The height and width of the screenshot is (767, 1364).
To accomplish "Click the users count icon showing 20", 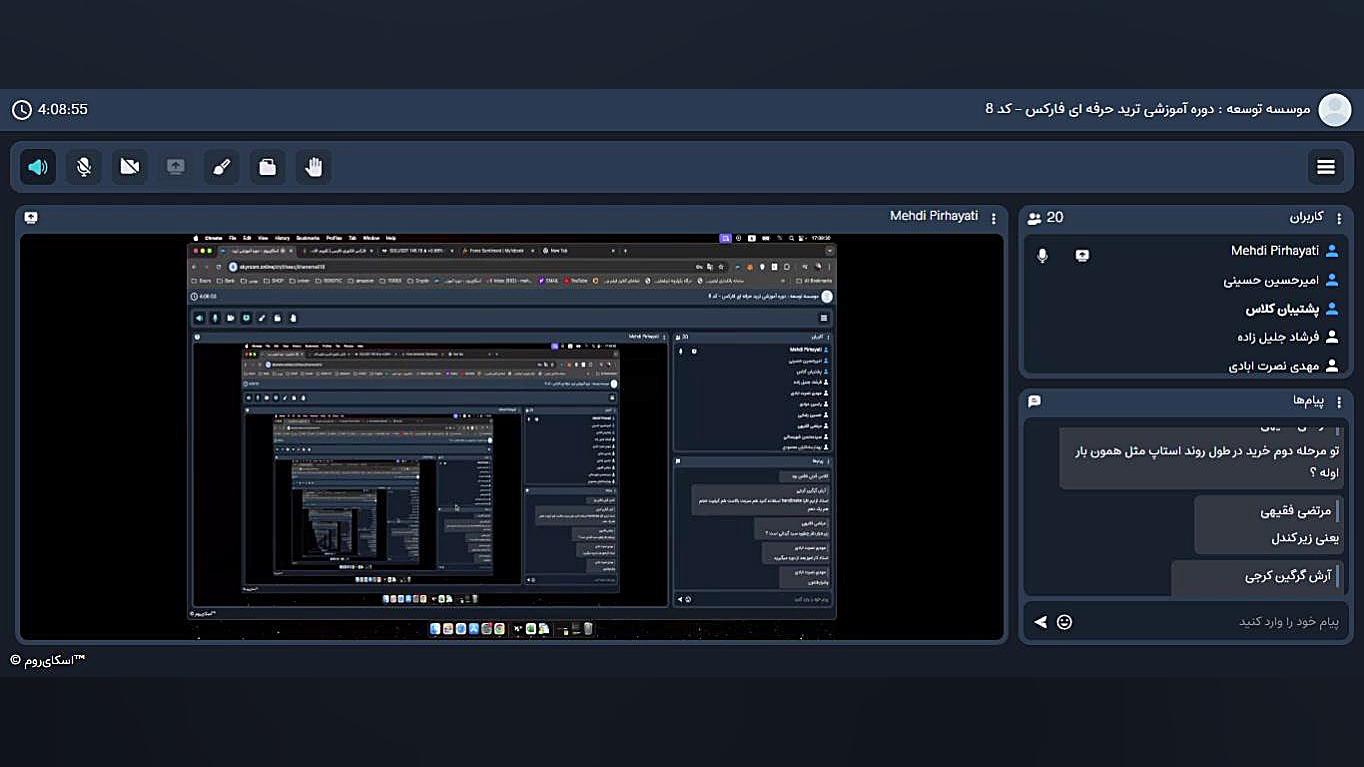I will tap(1035, 218).
